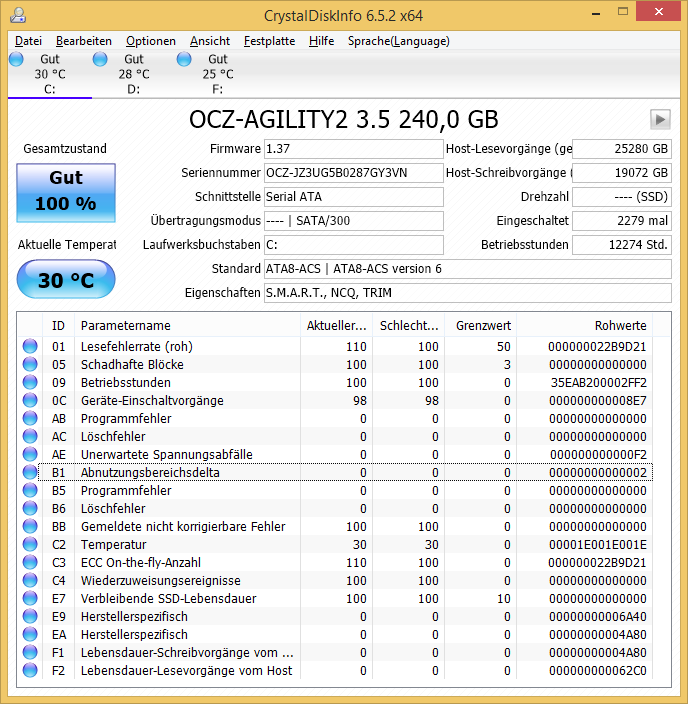Click the Aktueller... column header

pos(336,326)
